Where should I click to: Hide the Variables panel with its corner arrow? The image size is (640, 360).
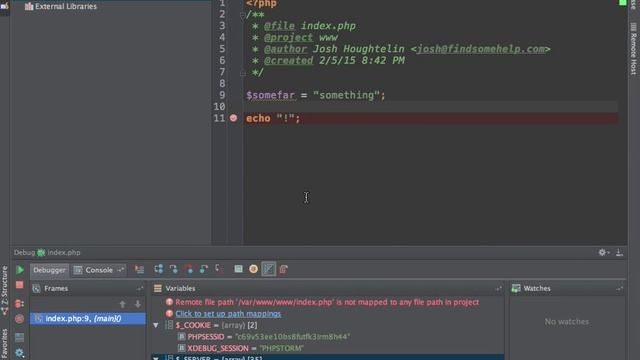(x=498, y=289)
